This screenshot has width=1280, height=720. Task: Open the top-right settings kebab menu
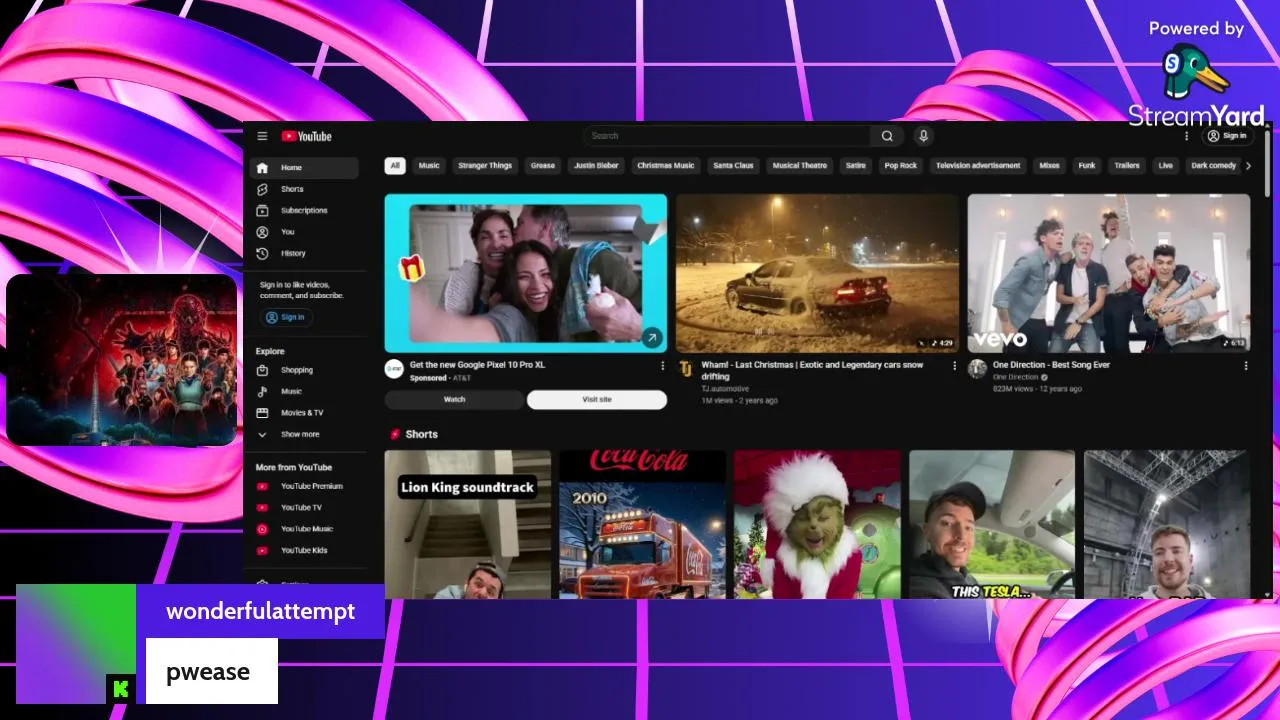click(x=1187, y=136)
